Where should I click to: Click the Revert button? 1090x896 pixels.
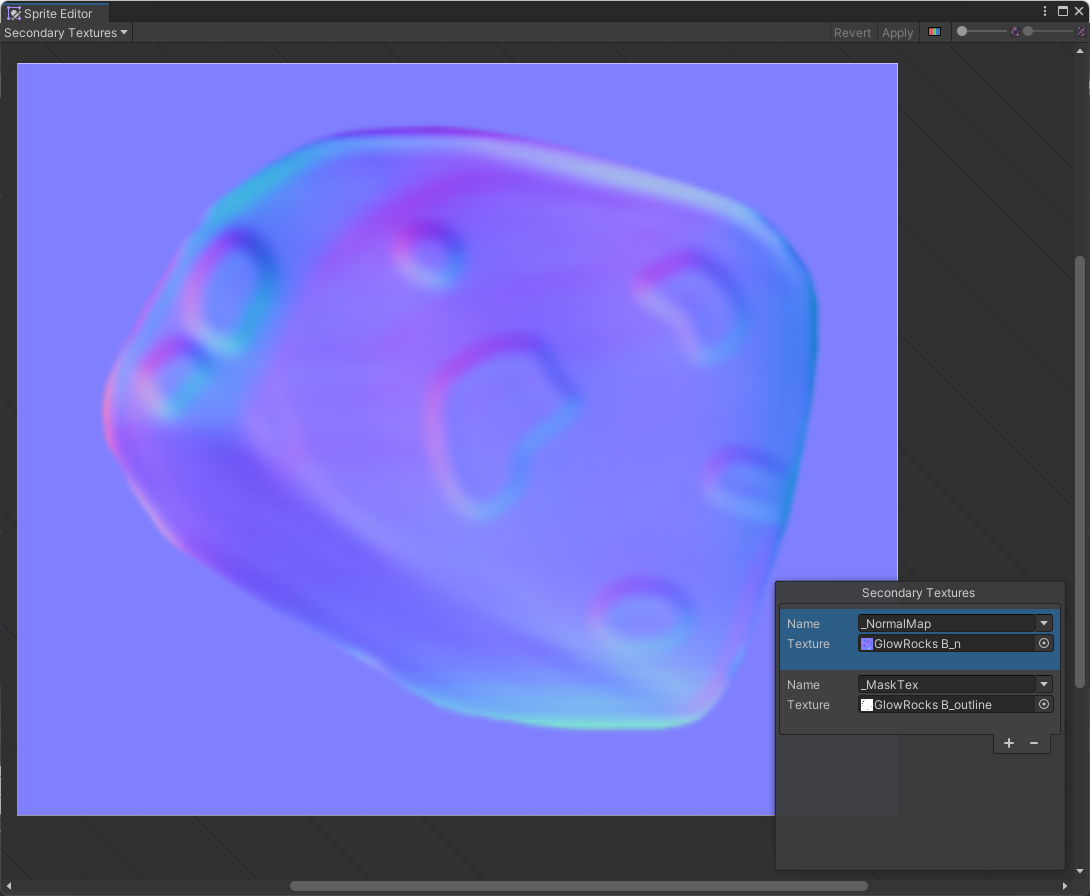(852, 32)
